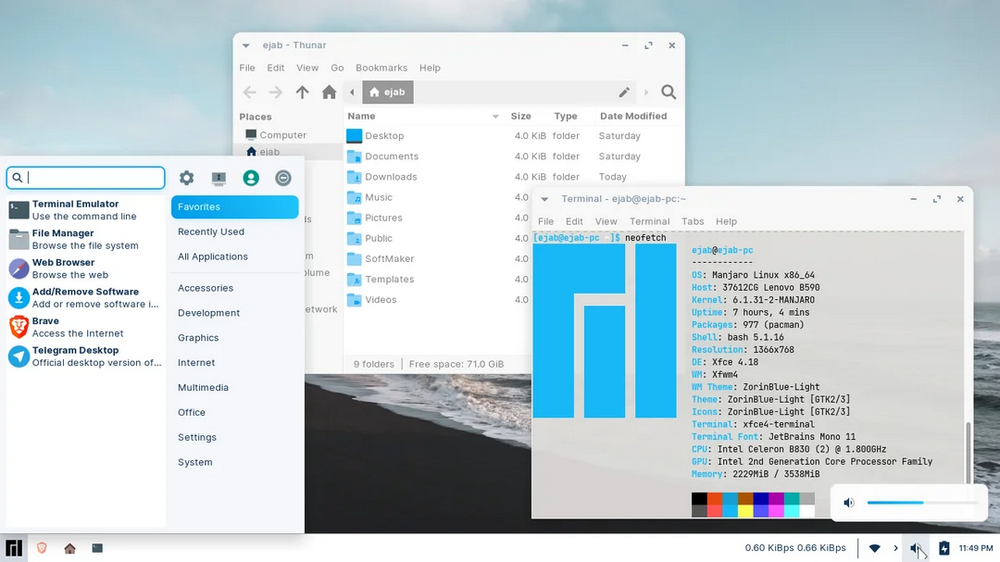Screen dimensions: 1000x562
Task: Click the lock screen icon in menu
Action: click(x=219, y=178)
